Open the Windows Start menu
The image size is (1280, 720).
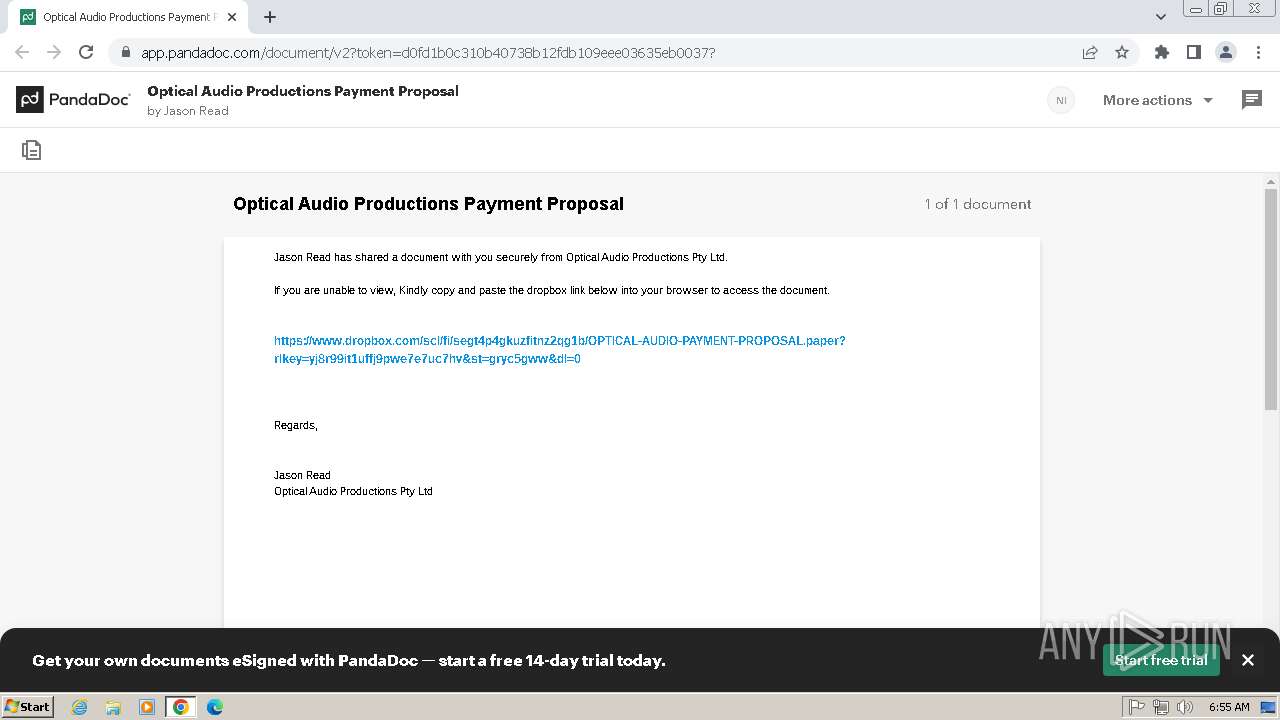(28, 706)
